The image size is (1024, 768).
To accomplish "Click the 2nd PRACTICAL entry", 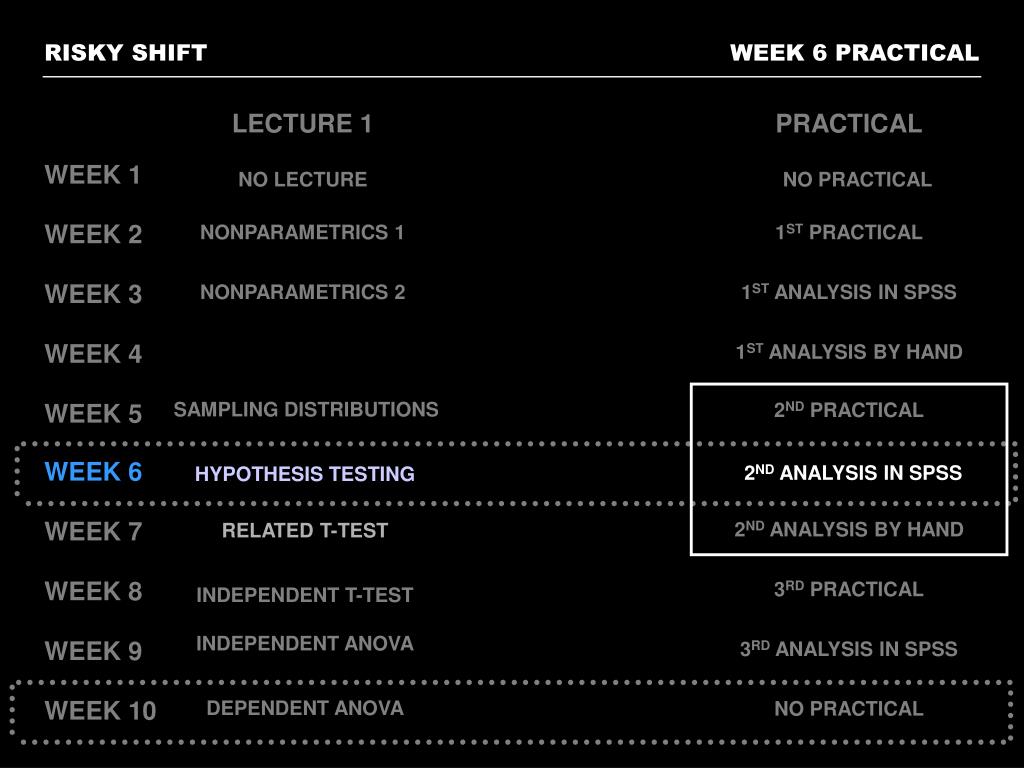I will pos(848,410).
